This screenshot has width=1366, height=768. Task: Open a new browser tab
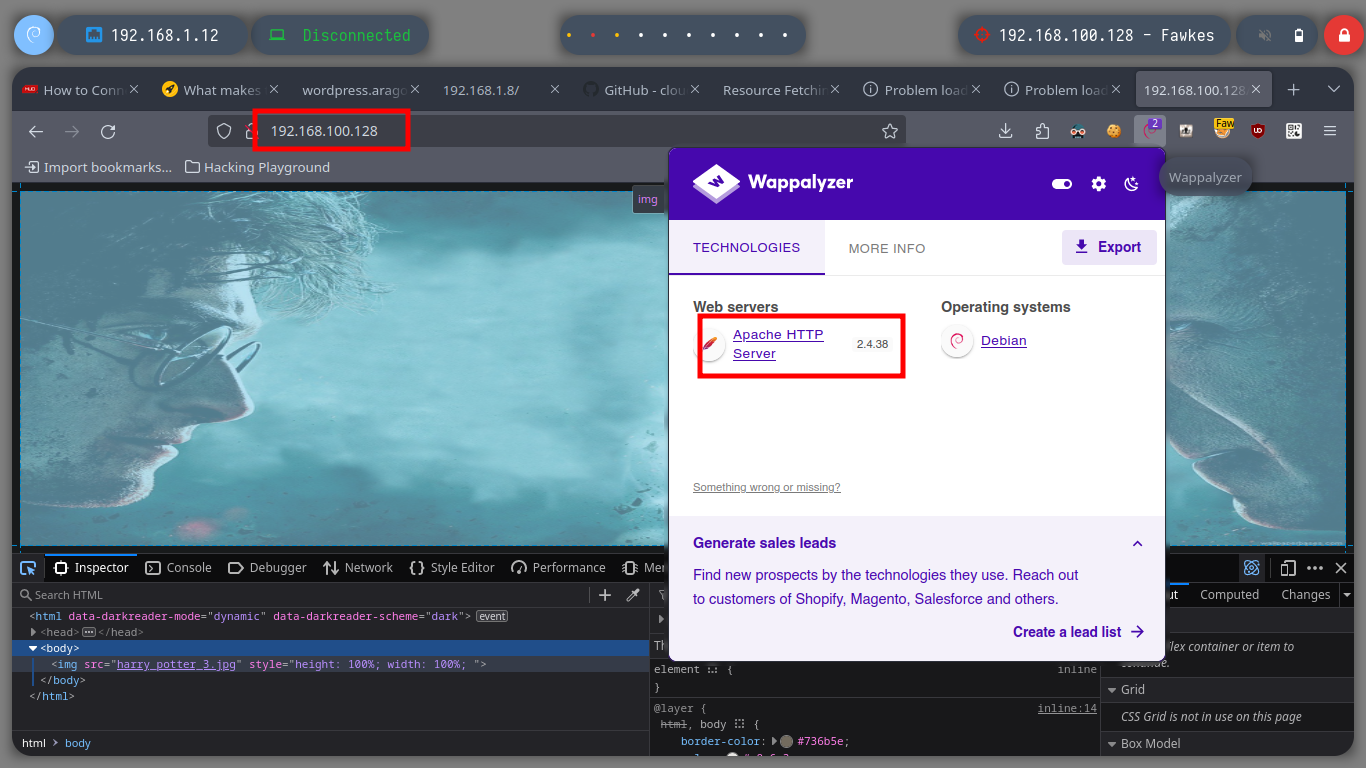(1293, 90)
